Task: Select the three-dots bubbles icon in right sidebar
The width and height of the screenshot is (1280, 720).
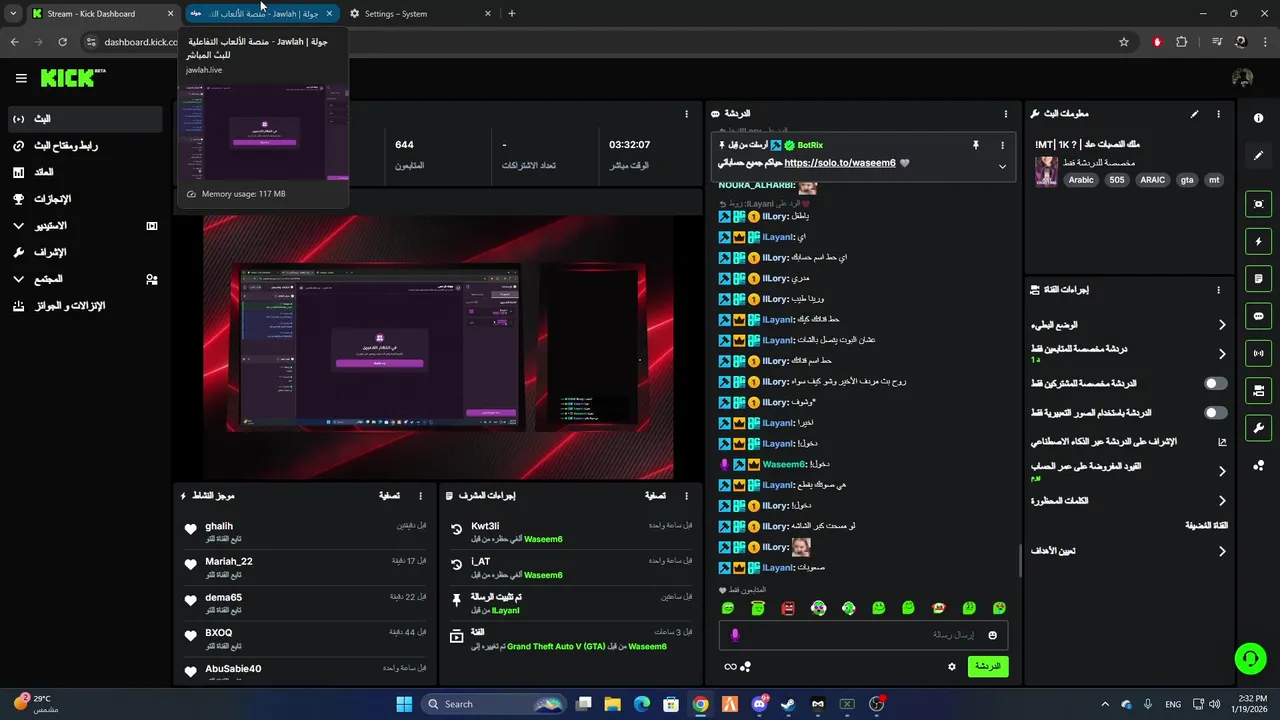Action: tap(1258, 466)
